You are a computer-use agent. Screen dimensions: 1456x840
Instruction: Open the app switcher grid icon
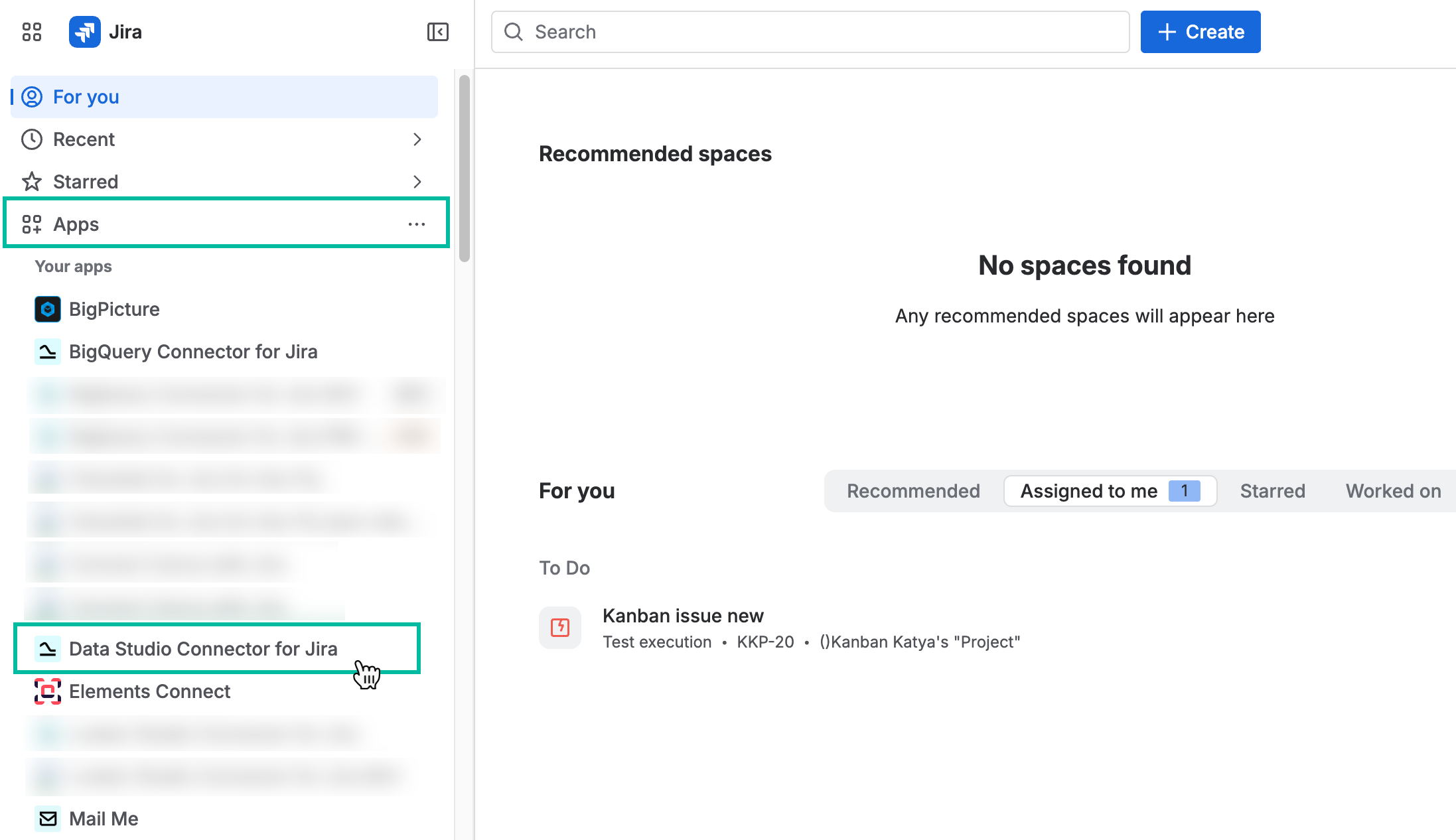32,32
